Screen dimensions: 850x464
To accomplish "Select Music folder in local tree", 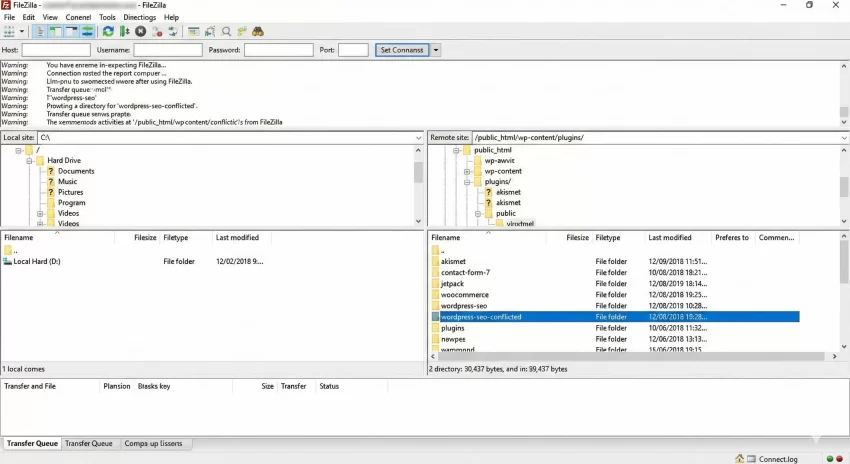I will coord(67,182).
